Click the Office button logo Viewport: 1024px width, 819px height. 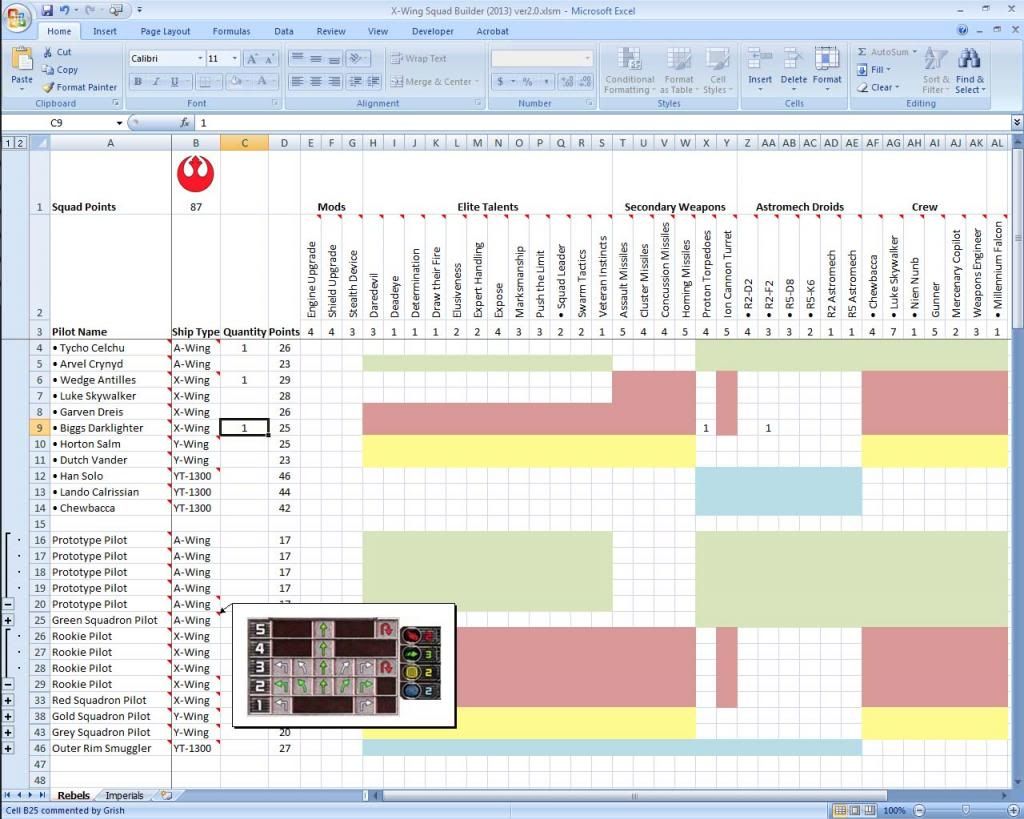pos(18,17)
